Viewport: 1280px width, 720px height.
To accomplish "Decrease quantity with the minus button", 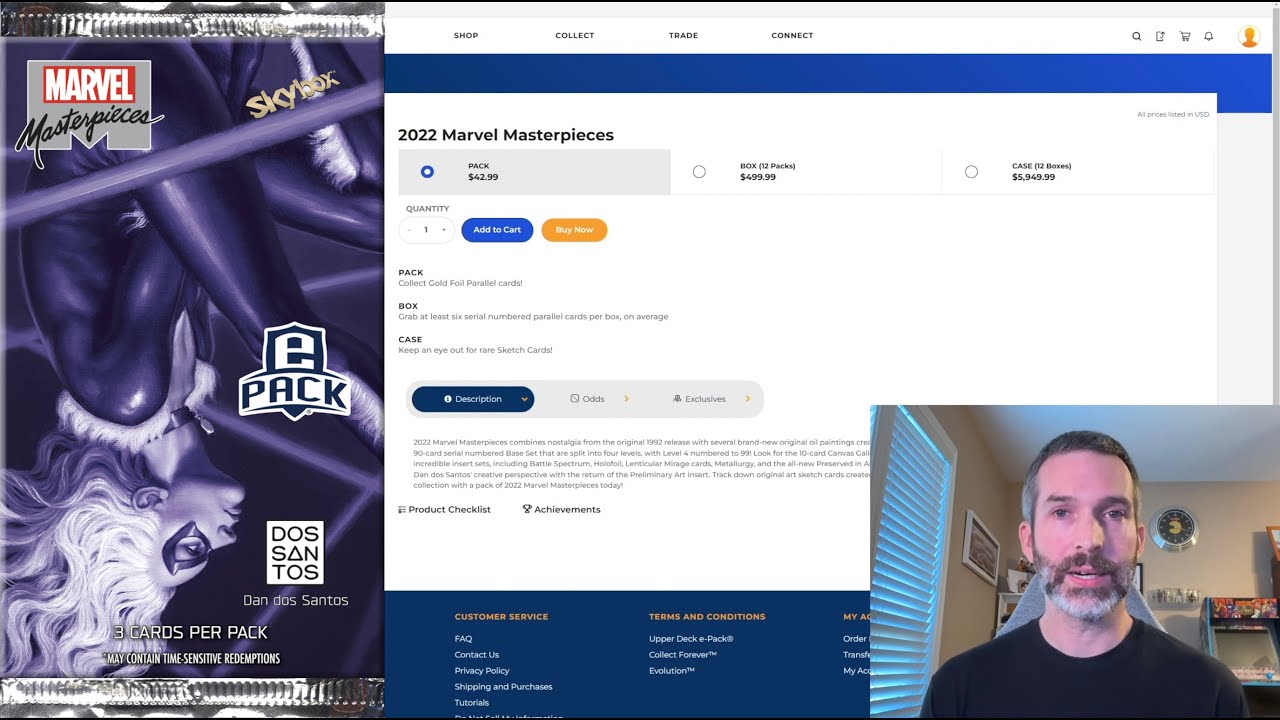I will pos(409,230).
